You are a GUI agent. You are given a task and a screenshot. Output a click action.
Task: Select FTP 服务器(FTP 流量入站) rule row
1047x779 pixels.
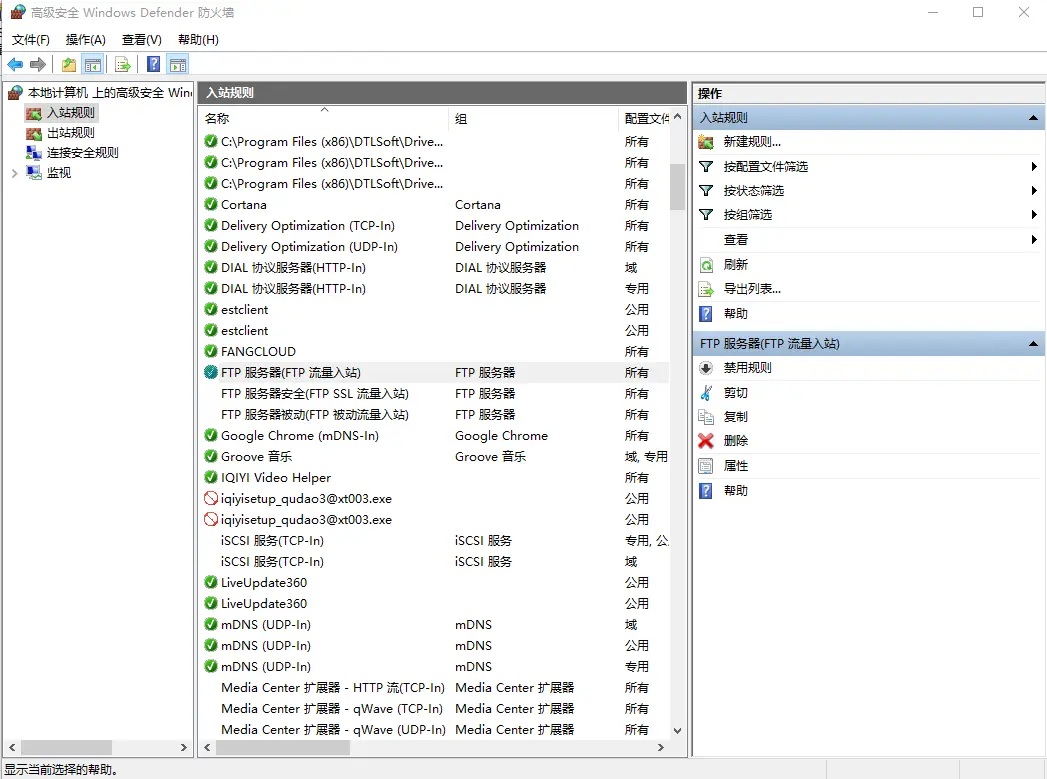click(435, 372)
